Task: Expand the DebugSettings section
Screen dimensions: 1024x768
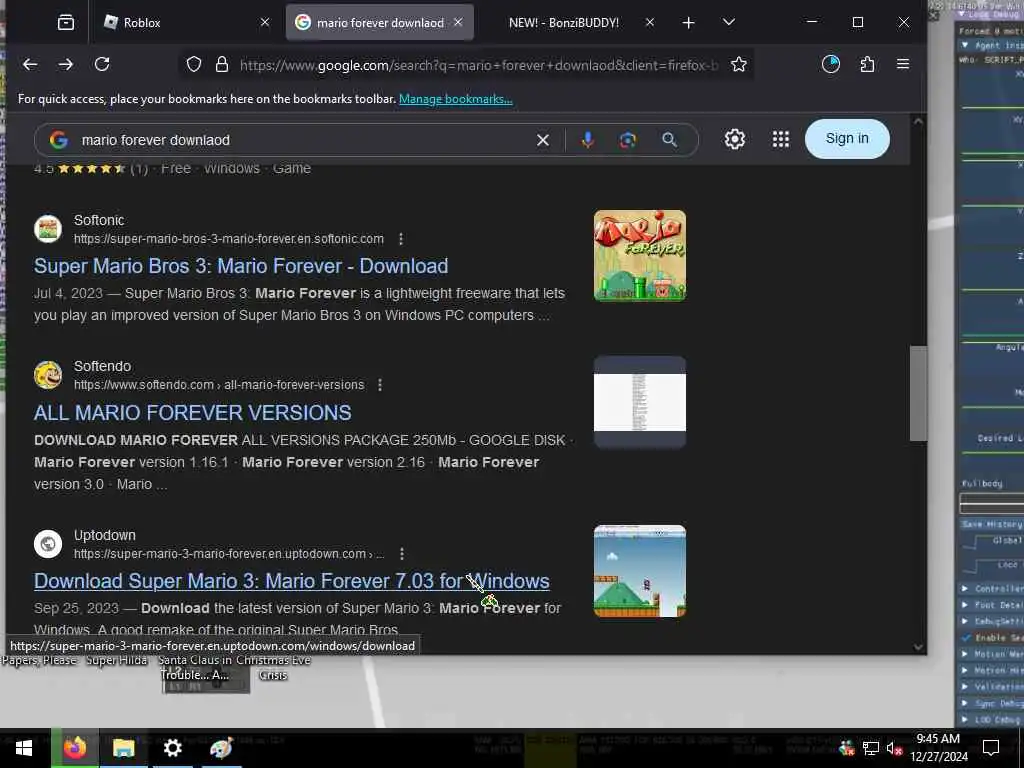Action: point(965,621)
